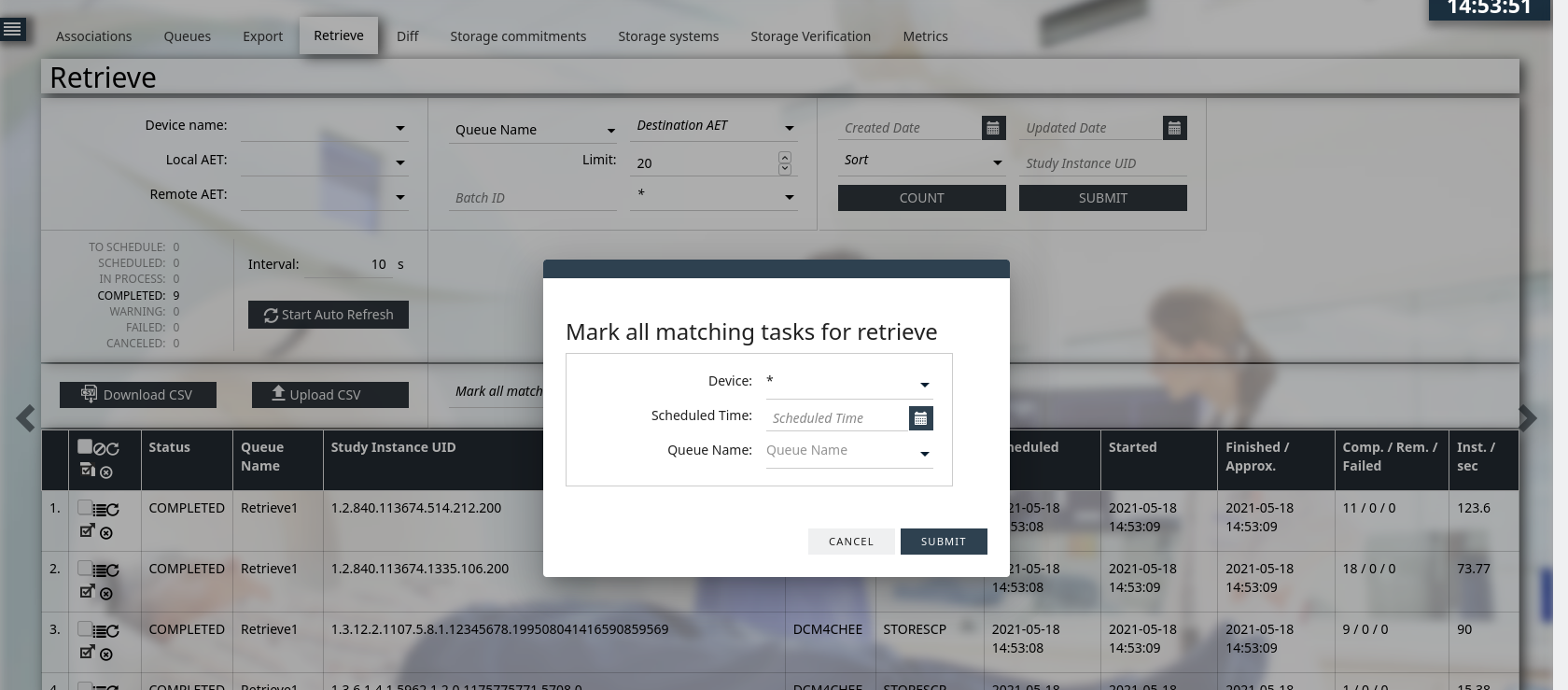
Task: Click the Study Instance UID filter field
Action: click(x=1103, y=163)
